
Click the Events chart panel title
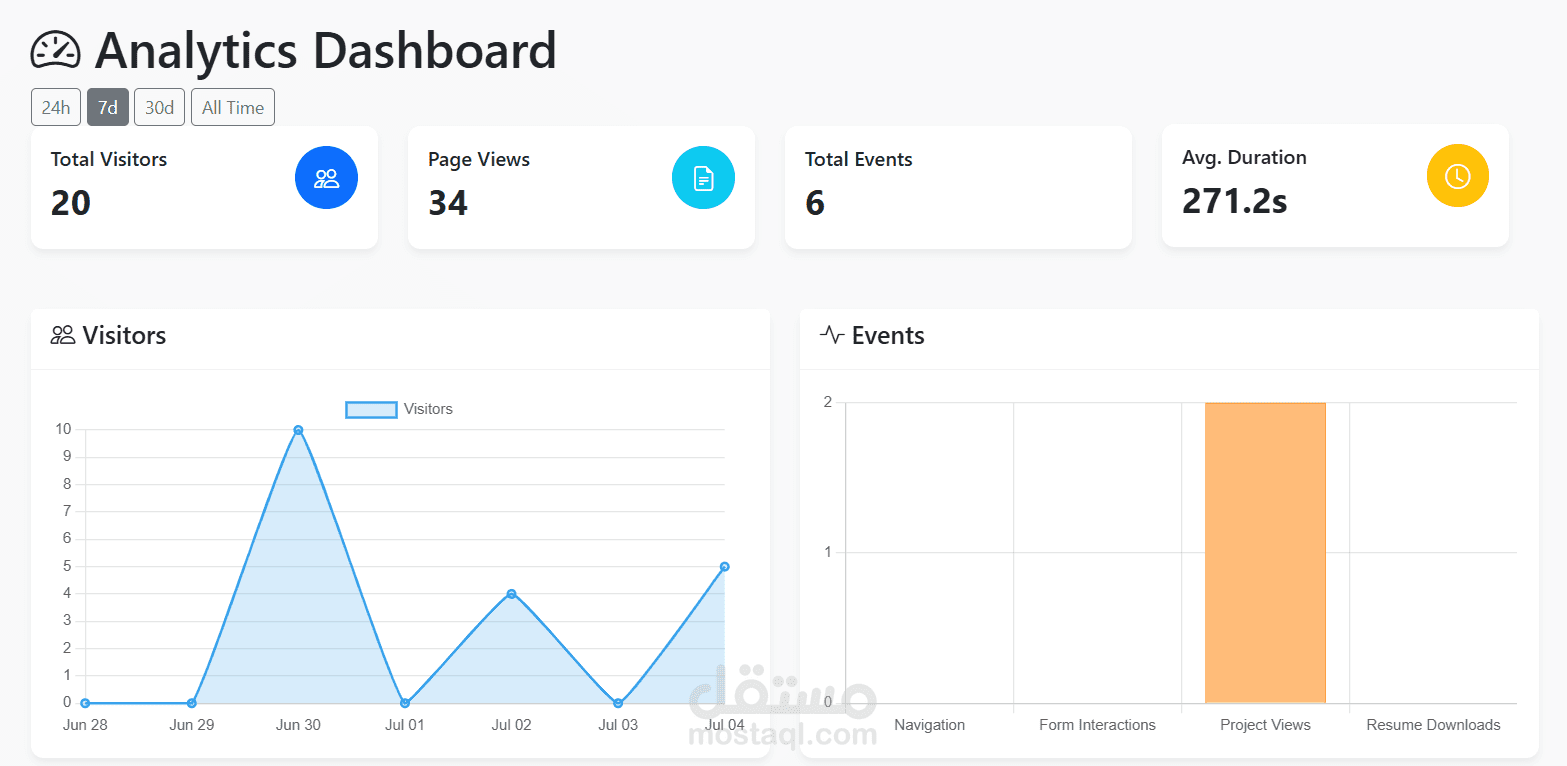(888, 335)
